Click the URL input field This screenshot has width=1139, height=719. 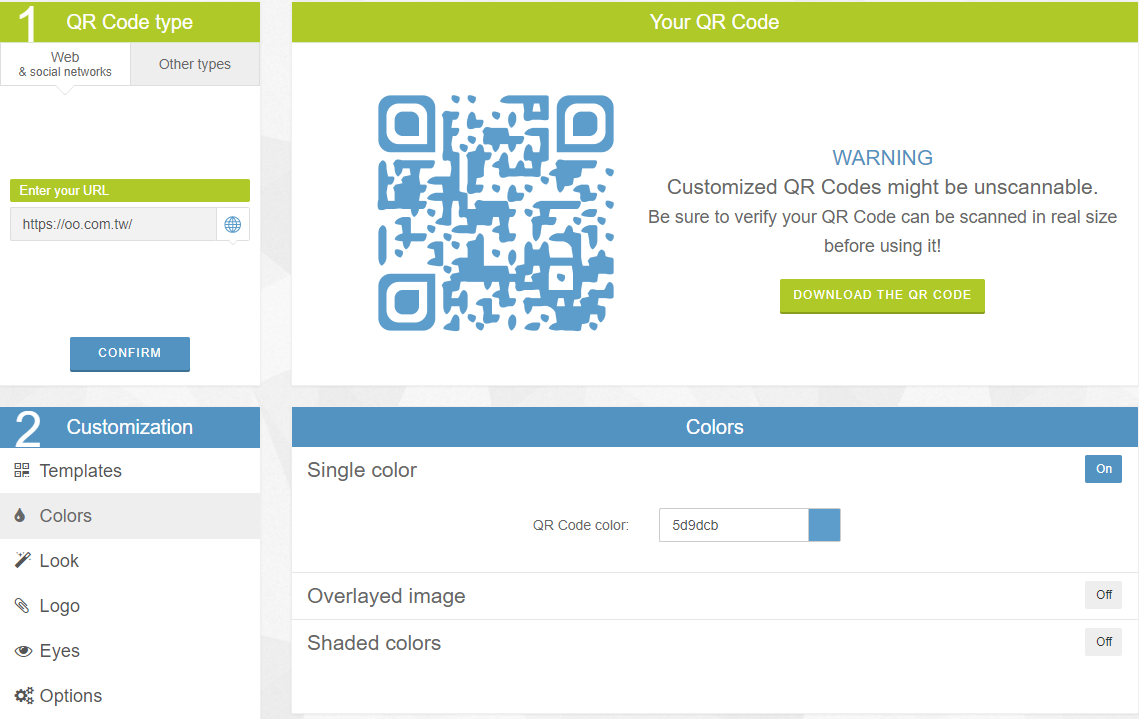coord(113,224)
